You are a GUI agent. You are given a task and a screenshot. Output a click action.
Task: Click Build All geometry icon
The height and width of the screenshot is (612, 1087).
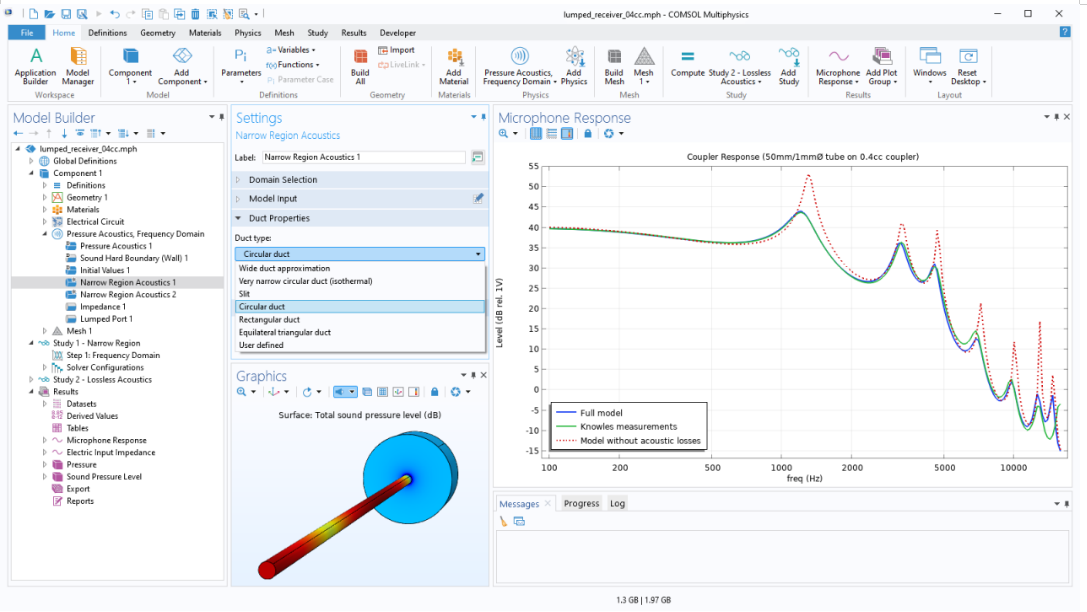pyautogui.click(x=360, y=57)
